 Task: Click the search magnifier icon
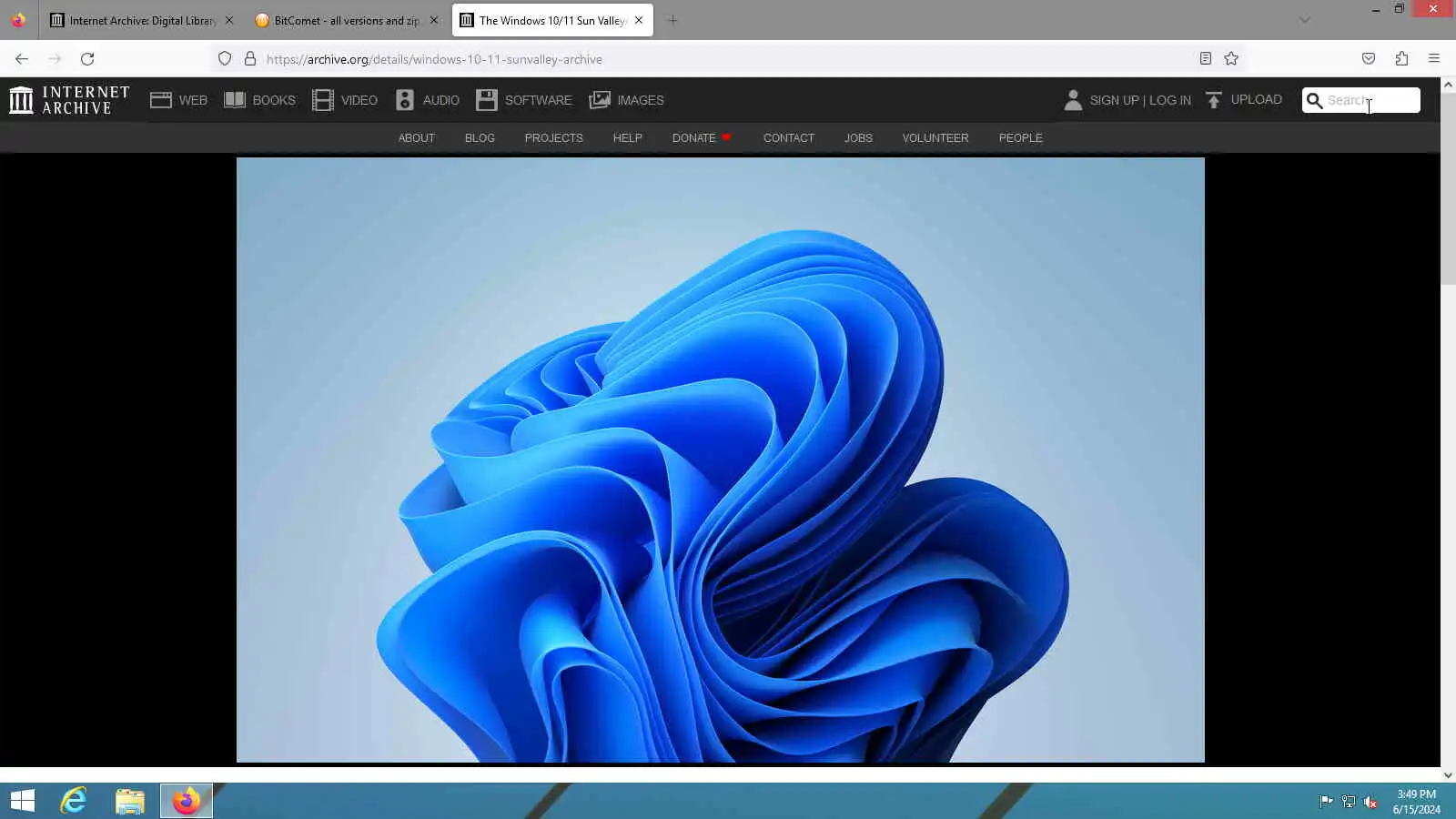pyautogui.click(x=1314, y=100)
